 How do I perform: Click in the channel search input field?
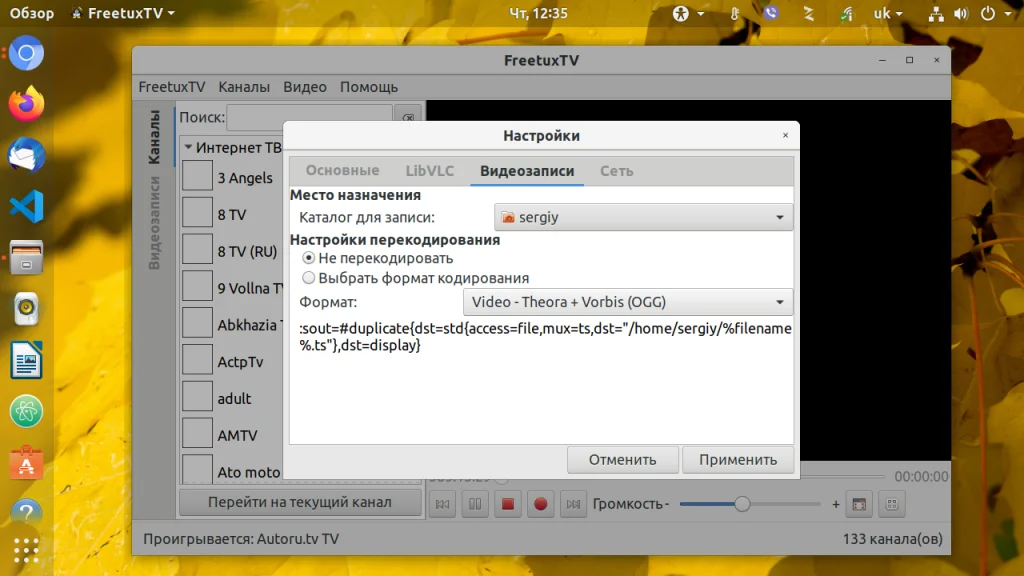310,118
